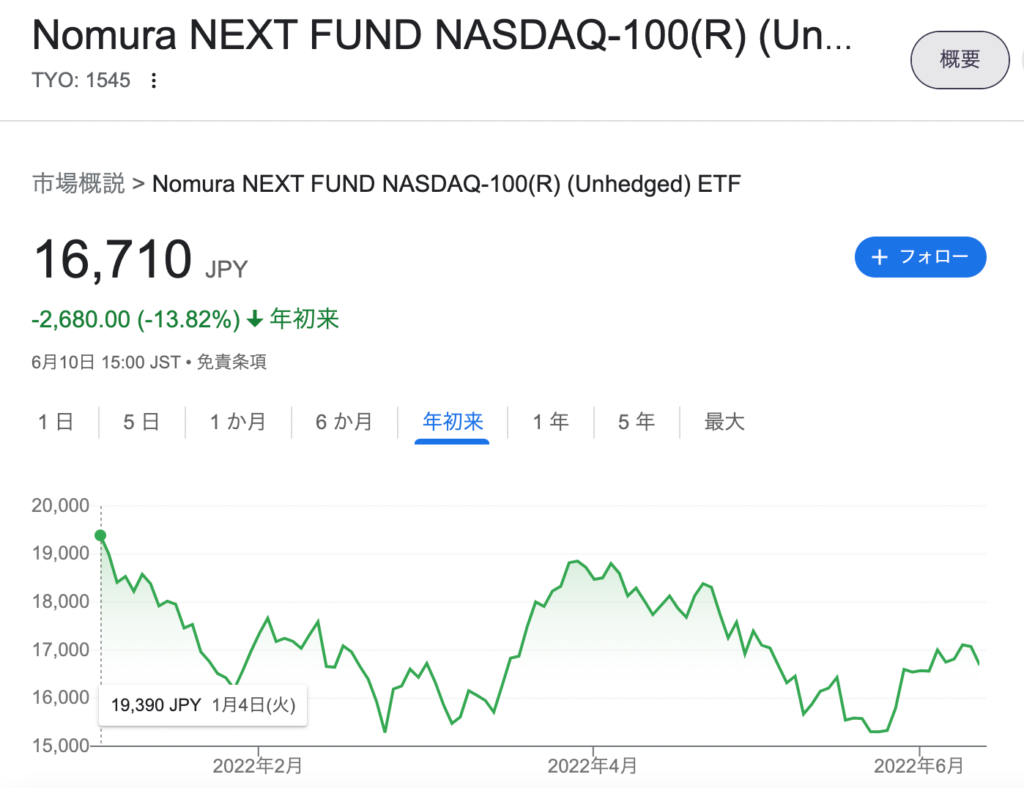Click the 2022年6月 axis label
Viewport: 1024px width, 788px height.
pos(919,766)
